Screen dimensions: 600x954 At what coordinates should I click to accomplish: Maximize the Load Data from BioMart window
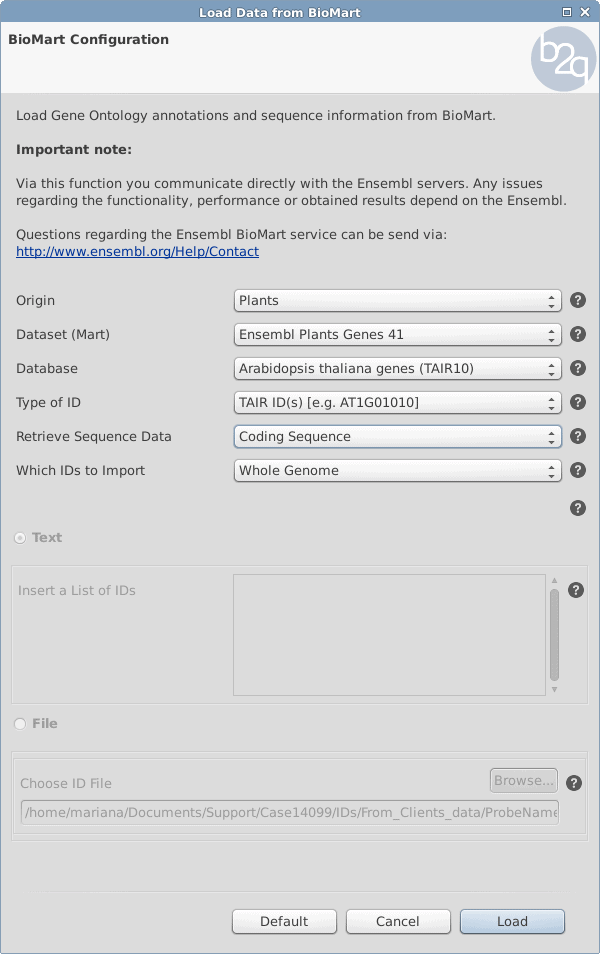click(x=567, y=12)
